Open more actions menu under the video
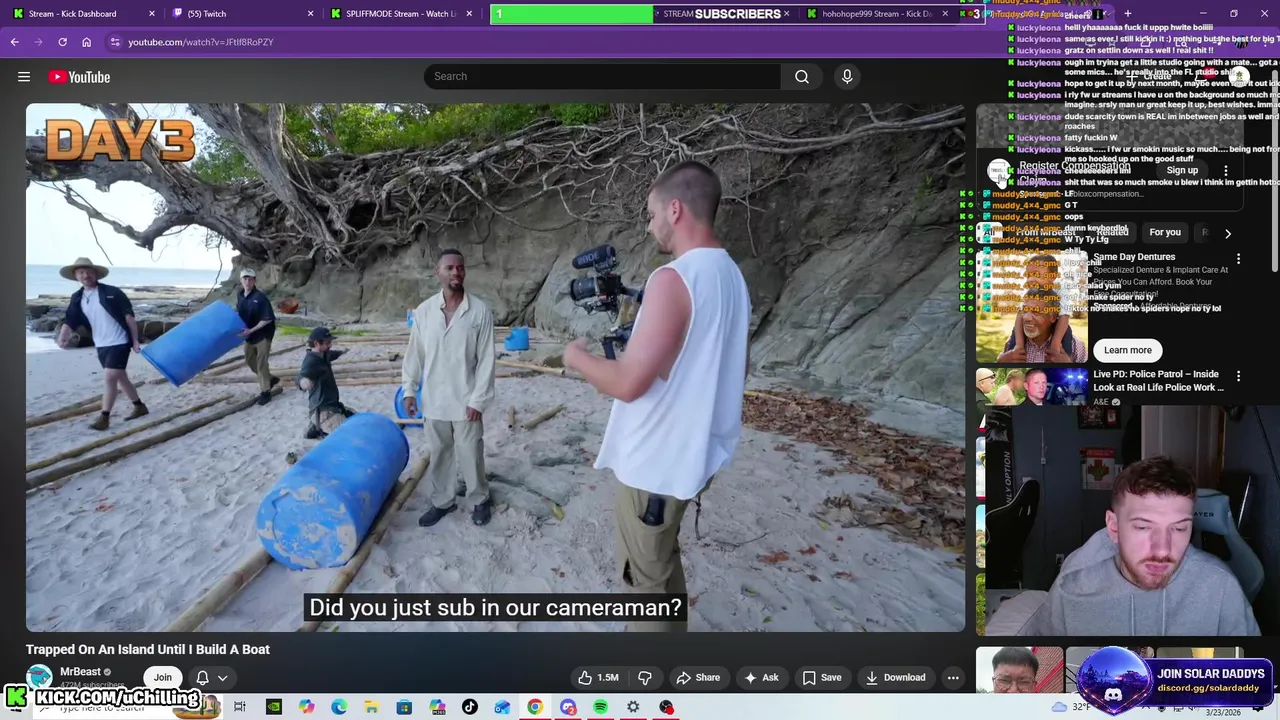1280x720 pixels. (953, 677)
